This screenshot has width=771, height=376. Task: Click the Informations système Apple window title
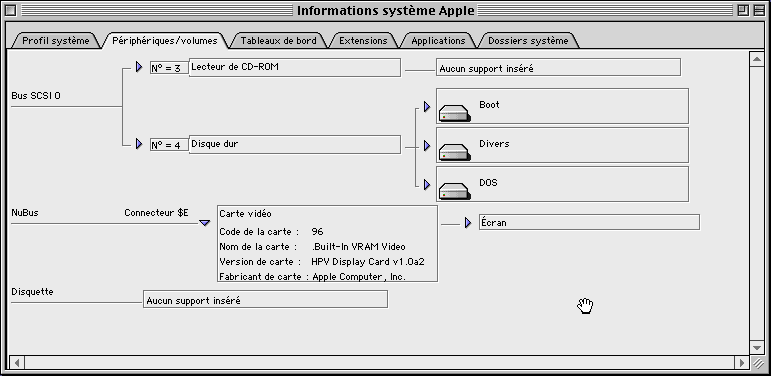click(x=386, y=10)
